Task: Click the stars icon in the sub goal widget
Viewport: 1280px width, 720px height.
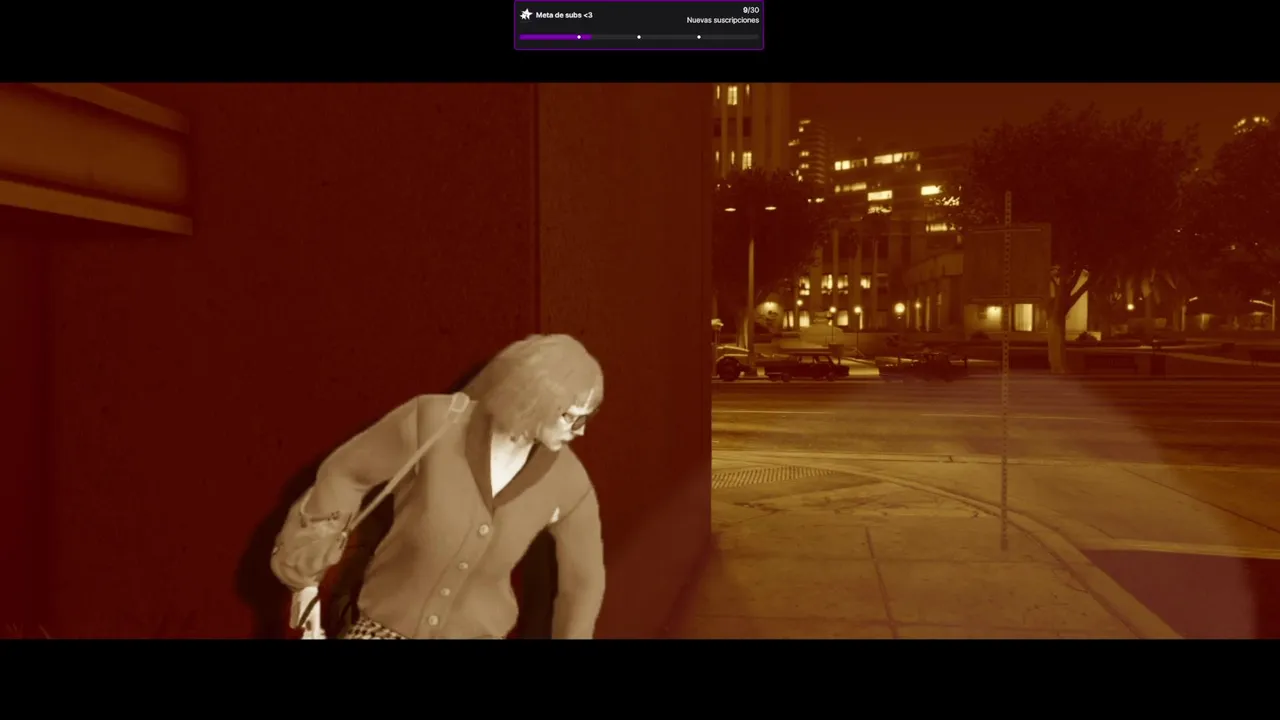Action: pyautogui.click(x=526, y=15)
